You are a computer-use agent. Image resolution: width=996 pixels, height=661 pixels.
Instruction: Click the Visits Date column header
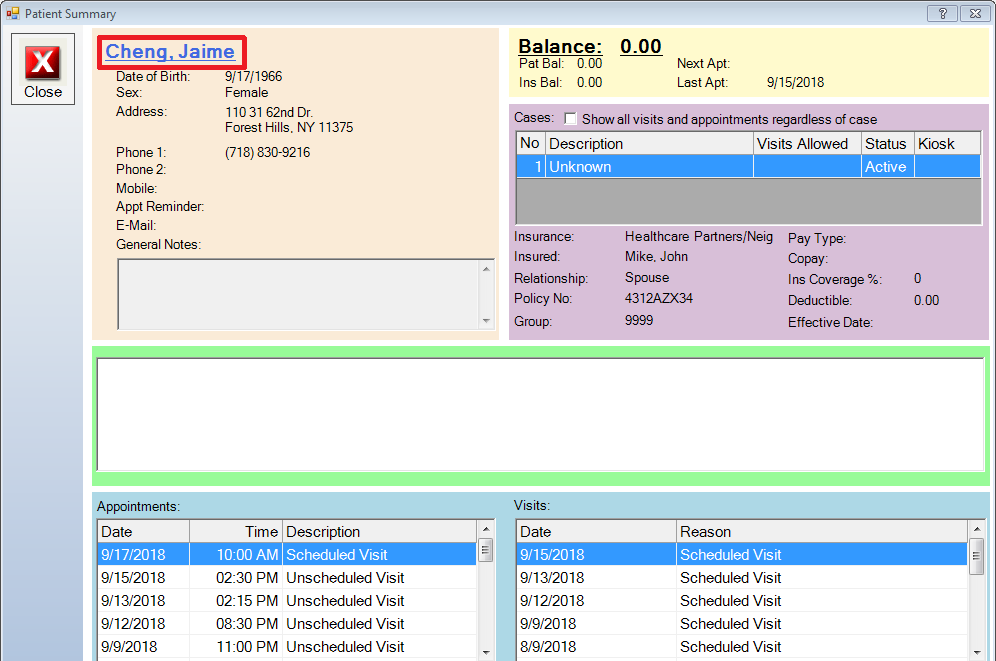pyautogui.click(x=596, y=531)
